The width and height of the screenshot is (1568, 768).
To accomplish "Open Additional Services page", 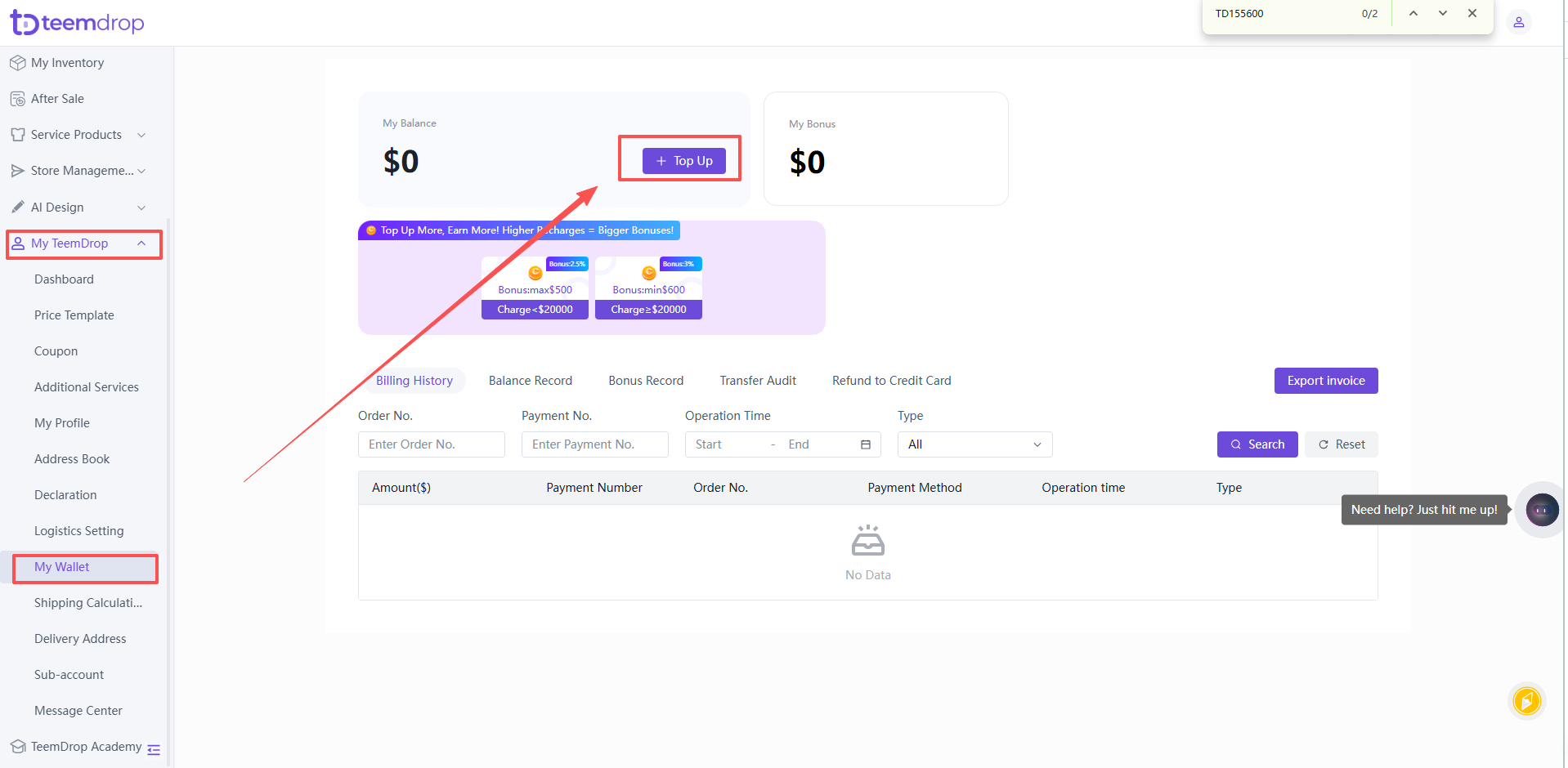I will [x=86, y=387].
